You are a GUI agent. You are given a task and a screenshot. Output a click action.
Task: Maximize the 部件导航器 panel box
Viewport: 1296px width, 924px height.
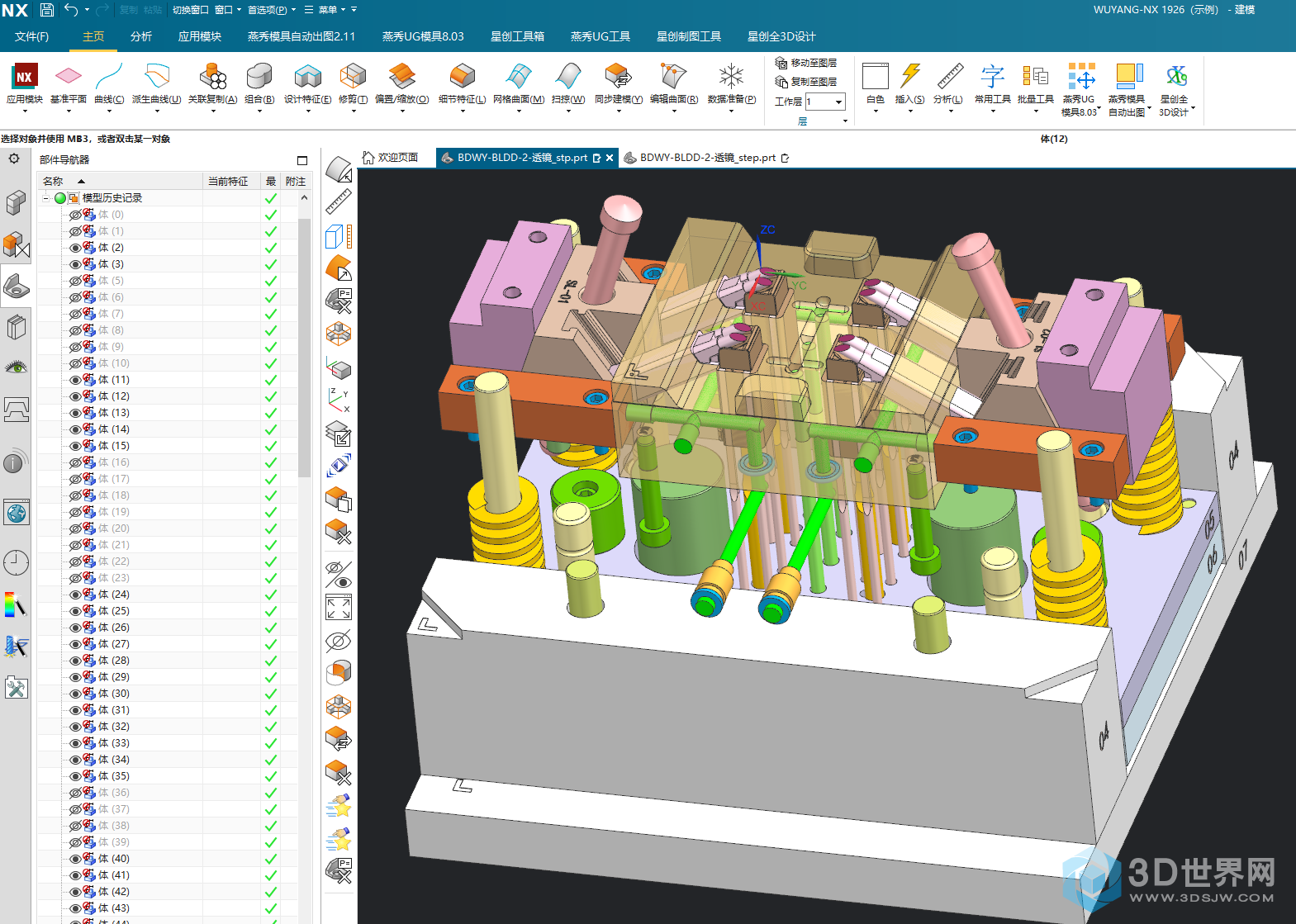click(x=302, y=160)
